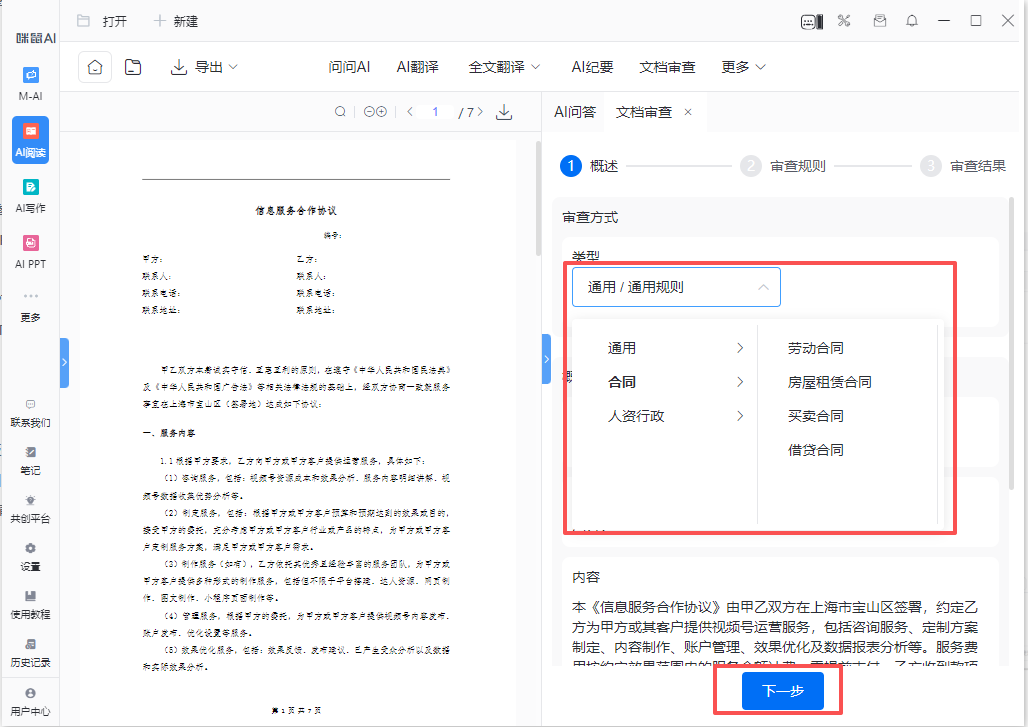Switch to the AI问答 tab

click(575, 112)
